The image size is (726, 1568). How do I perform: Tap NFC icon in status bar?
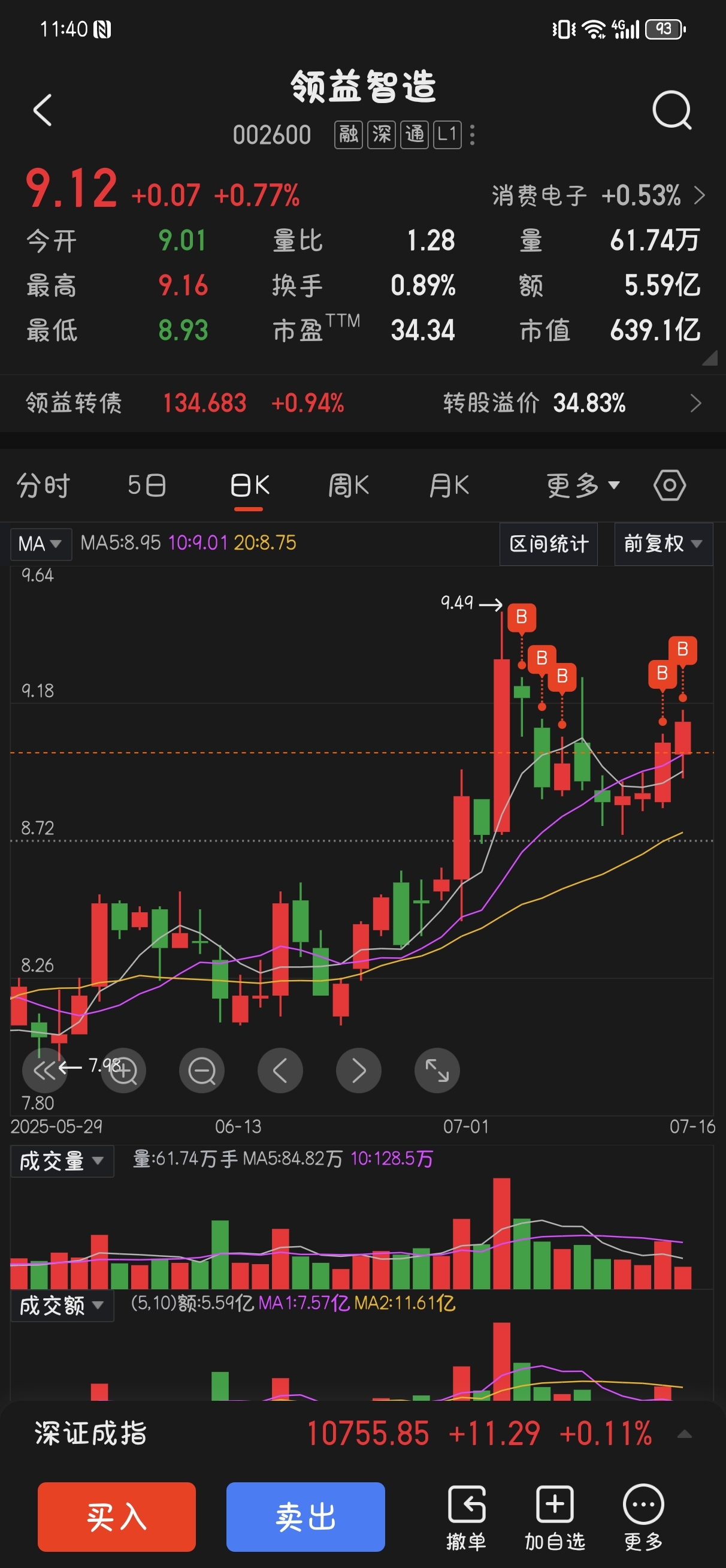coord(102,29)
